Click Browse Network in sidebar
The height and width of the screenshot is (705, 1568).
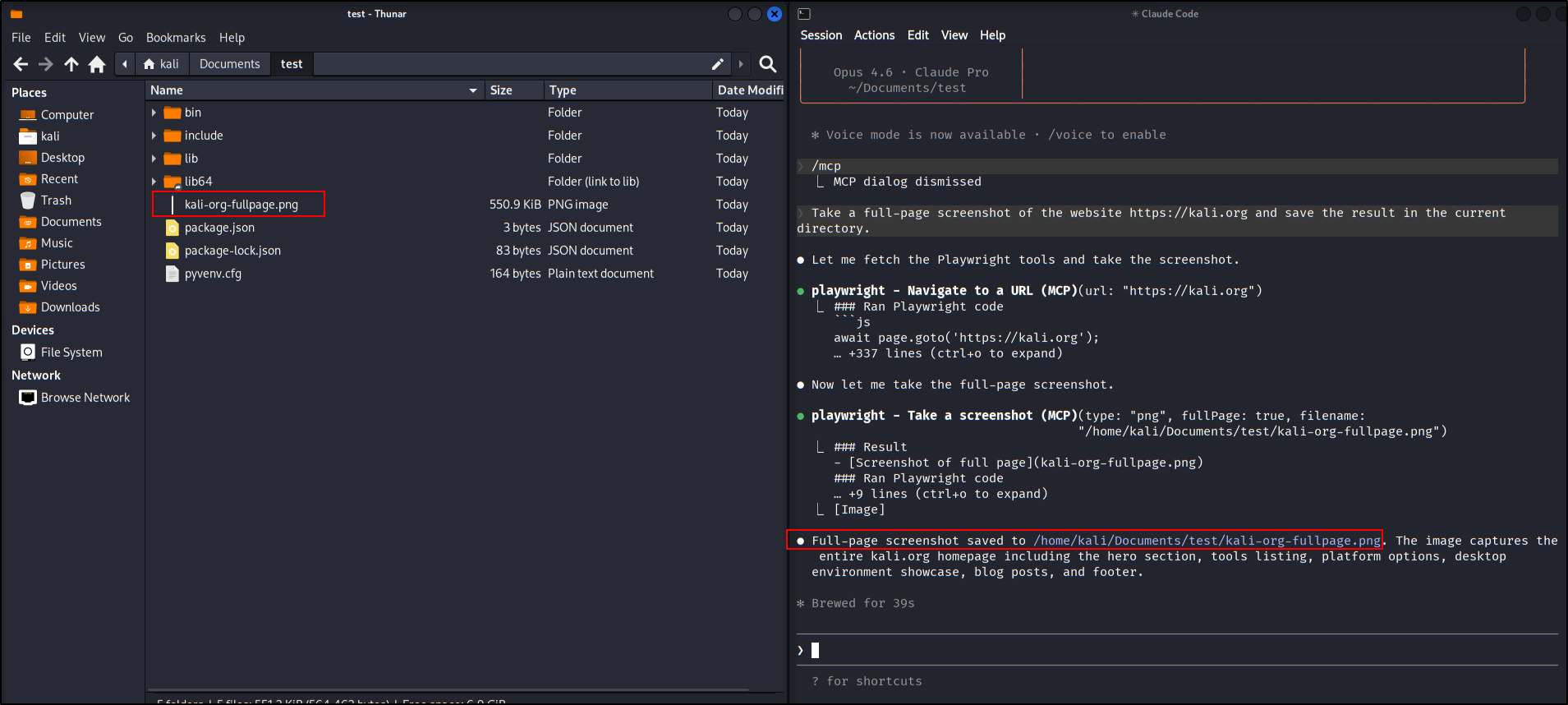pos(85,398)
